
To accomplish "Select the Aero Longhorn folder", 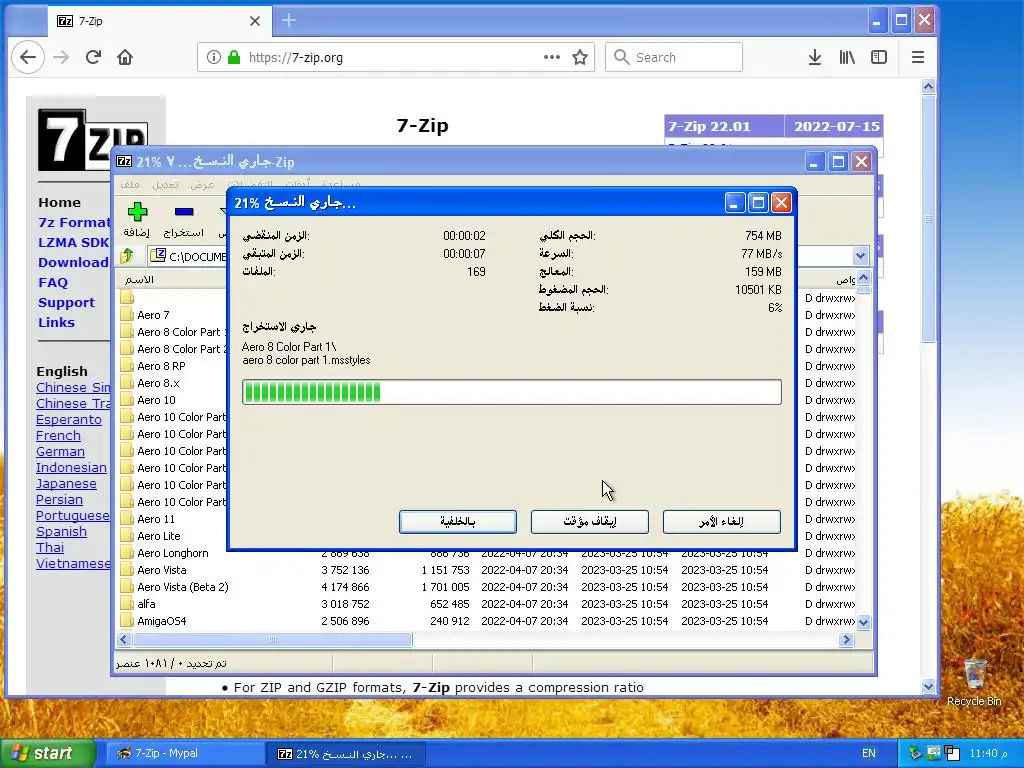I will (x=172, y=552).
